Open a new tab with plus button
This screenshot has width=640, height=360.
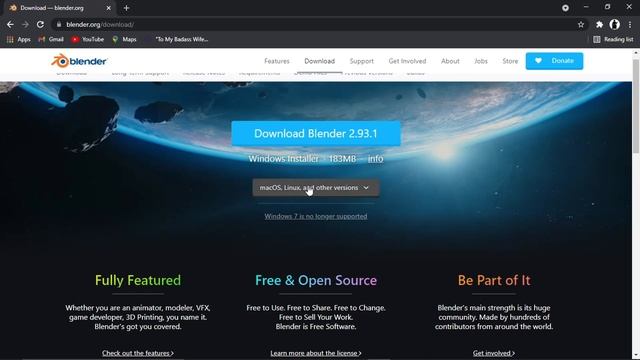pos(127,8)
